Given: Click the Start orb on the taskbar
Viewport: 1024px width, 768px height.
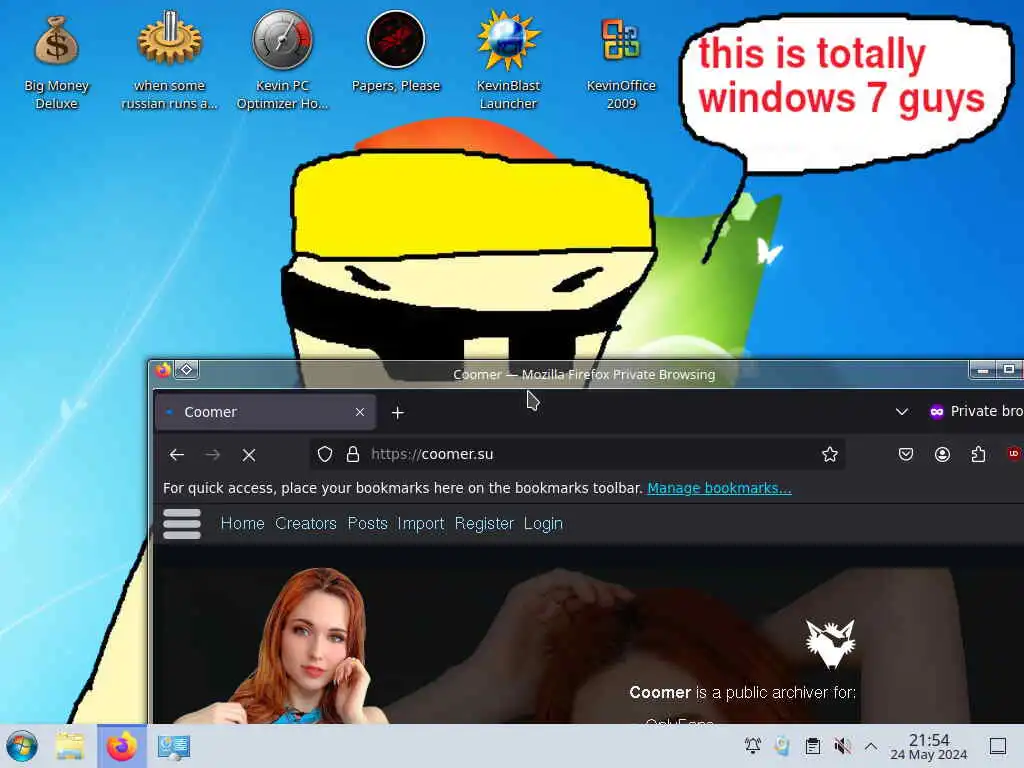Looking at the screenshot, I should (22, 746).
